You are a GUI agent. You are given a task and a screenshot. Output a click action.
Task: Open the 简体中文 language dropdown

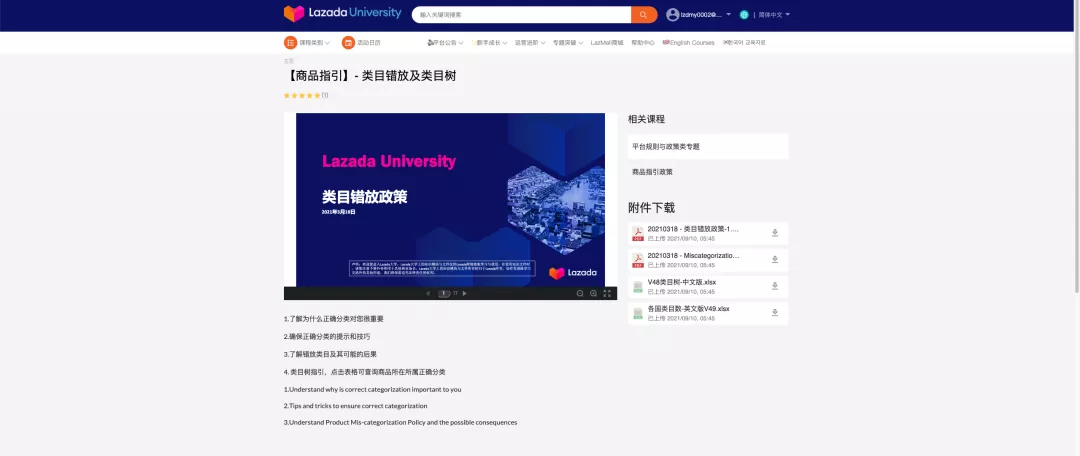(774, 14)
